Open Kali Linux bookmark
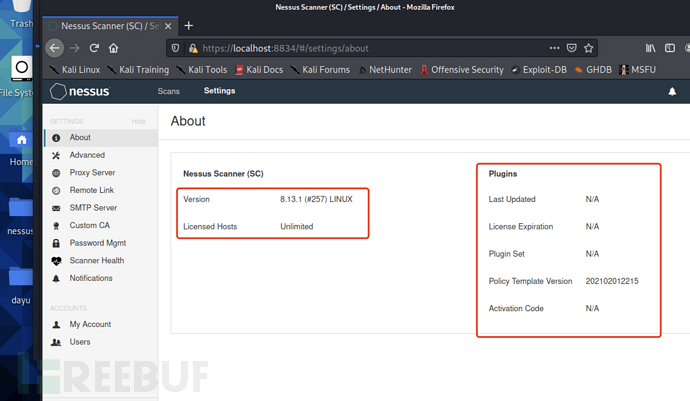This screenshot has height=401, width=690. tap(75, 70)
